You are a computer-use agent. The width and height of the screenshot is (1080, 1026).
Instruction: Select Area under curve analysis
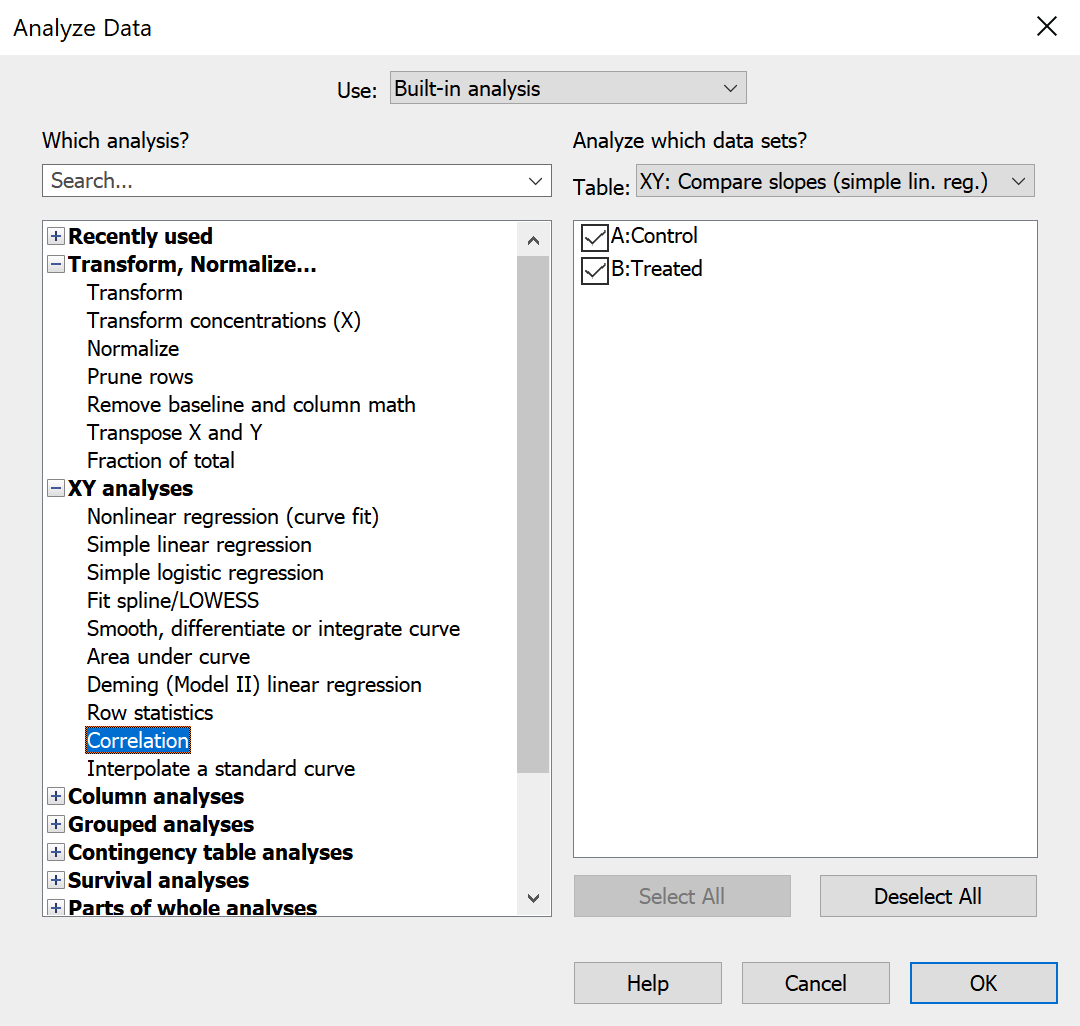[x=168, y=657]
